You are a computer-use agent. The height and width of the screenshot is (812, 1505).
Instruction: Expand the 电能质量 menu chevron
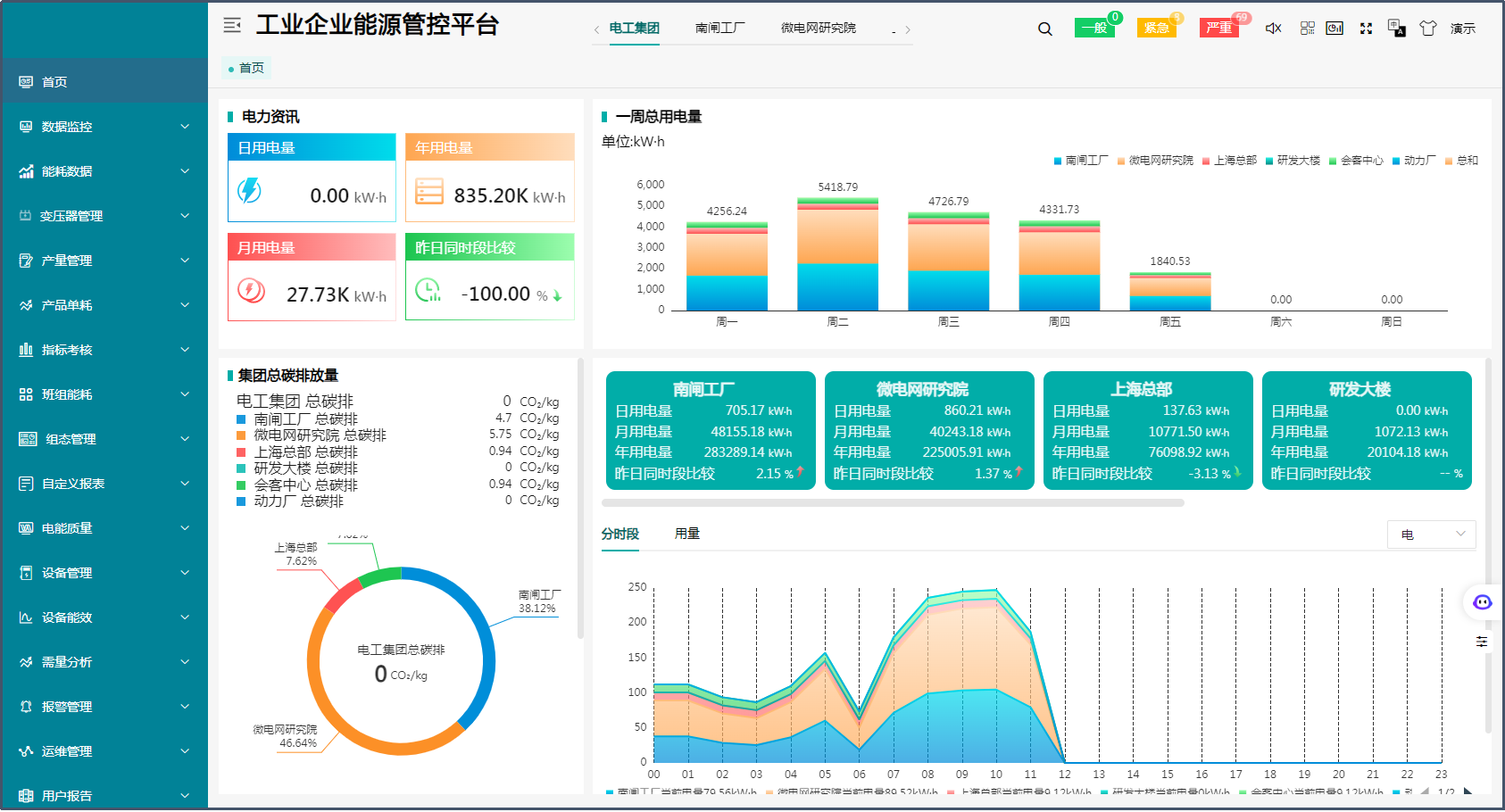tap(185, 528)
